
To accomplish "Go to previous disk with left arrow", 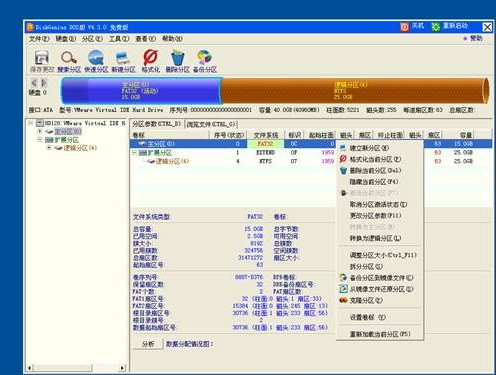I will 33,83.
